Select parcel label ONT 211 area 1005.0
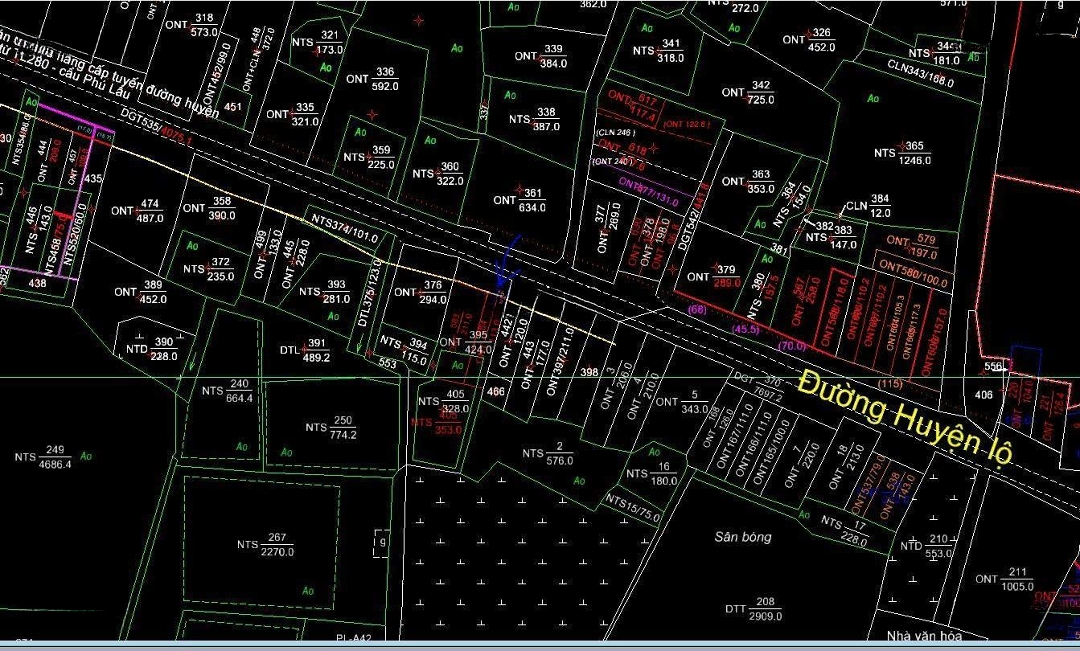The image size is (1080, 651). (x=1005, y=579)
